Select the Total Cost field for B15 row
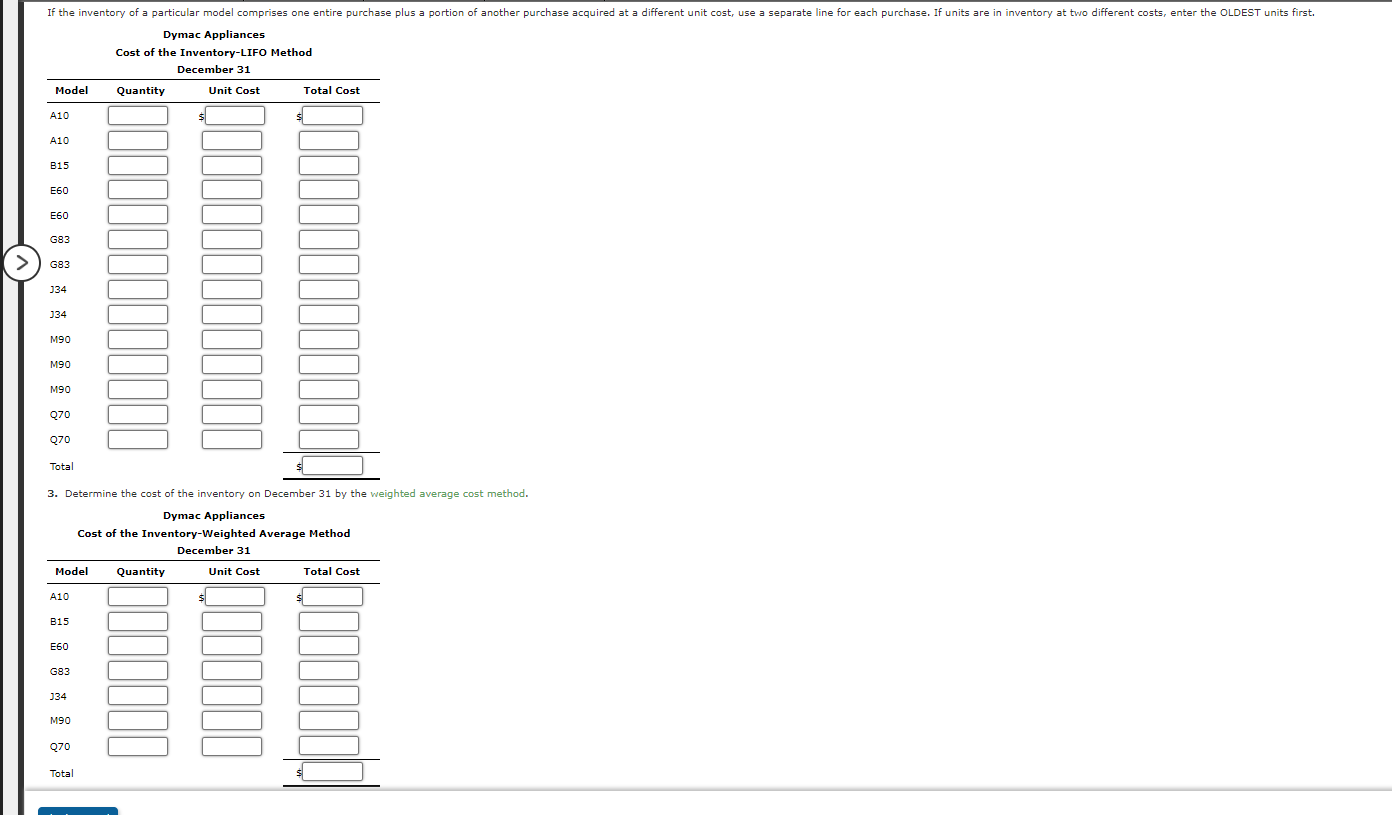Screen dimensions: 1392x815 (x=328, y=165)
